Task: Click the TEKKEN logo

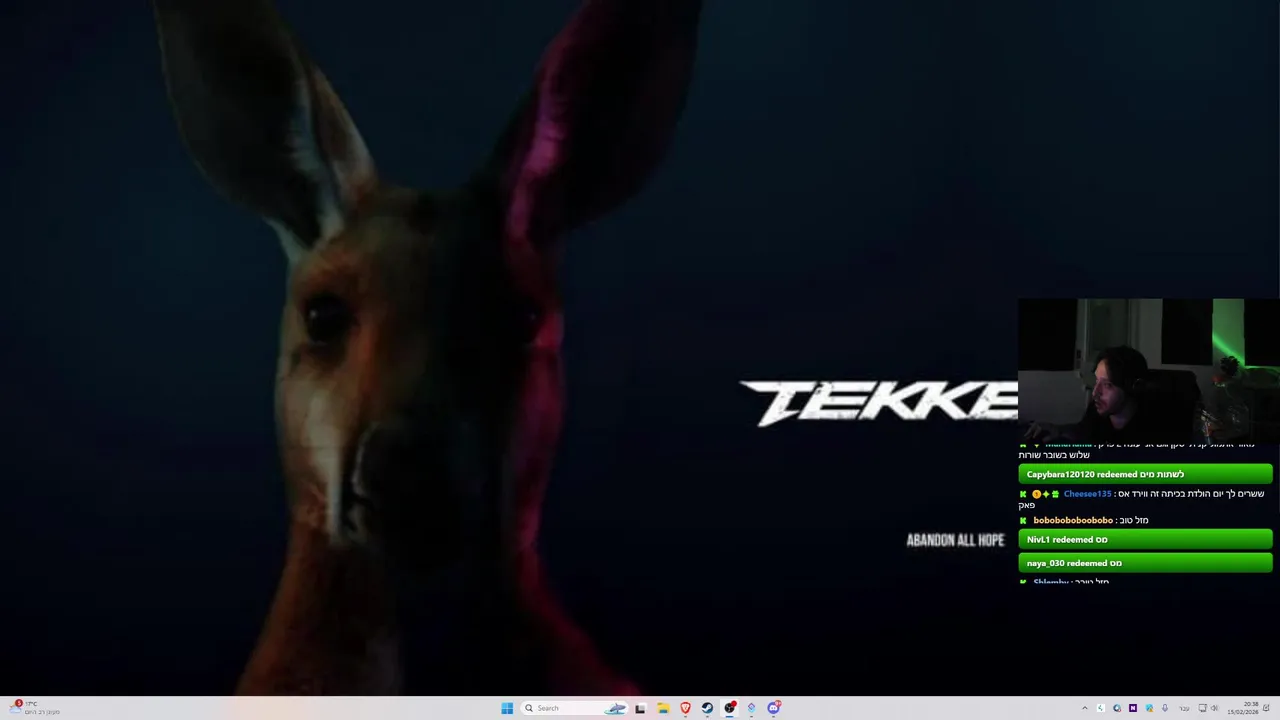Action: [878, 403]
